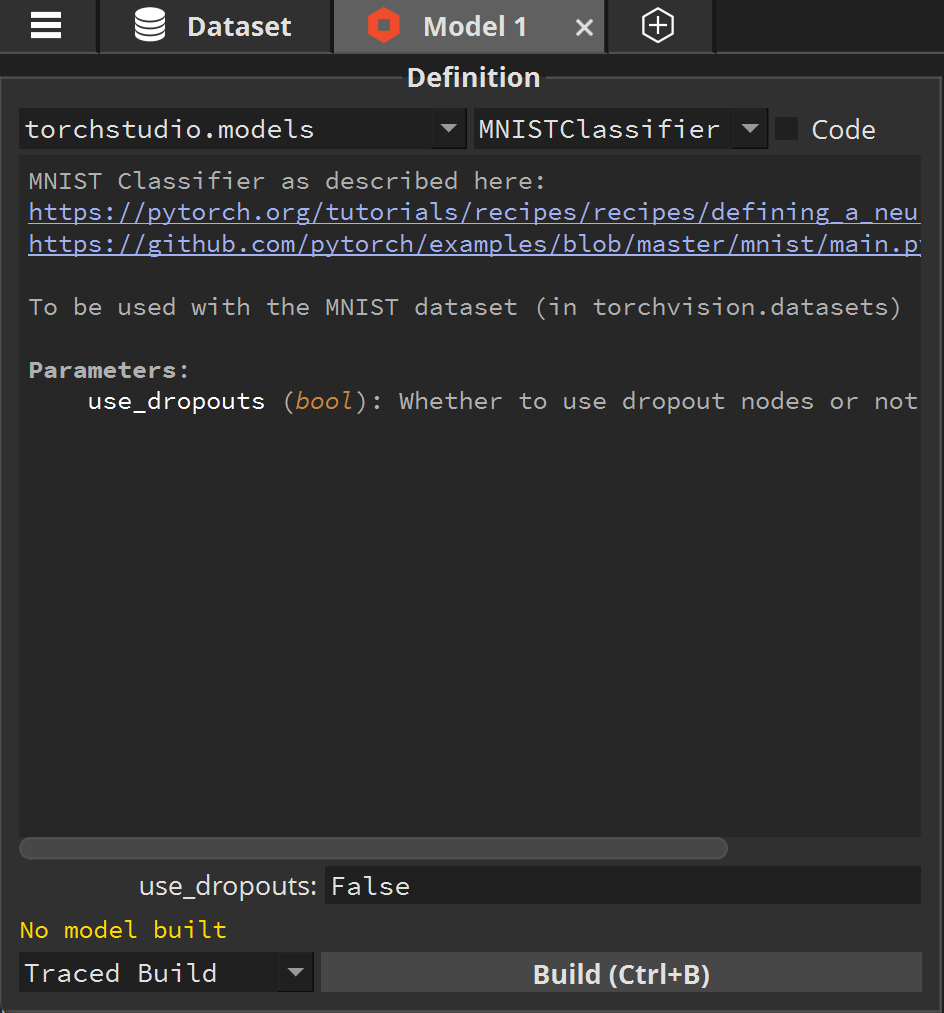Image resolution: width=944 pixels, height=1013 pixels.
Task: Open the MNISTClassifier model dropdown
Action: (621, 129)
